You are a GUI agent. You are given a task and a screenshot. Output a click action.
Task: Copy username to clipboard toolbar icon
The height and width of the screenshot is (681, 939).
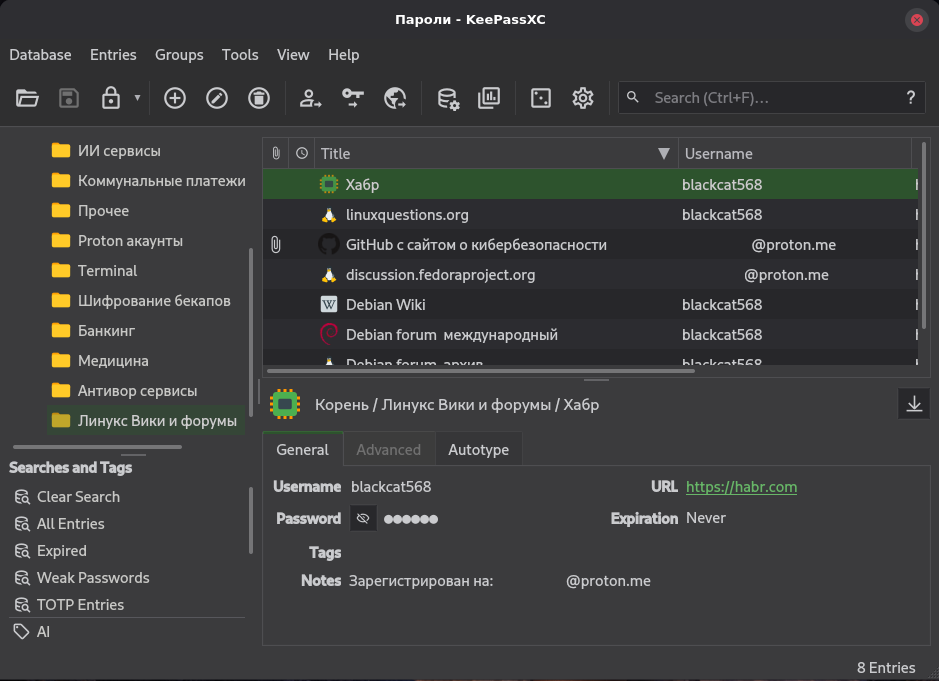tap(310, 98)
